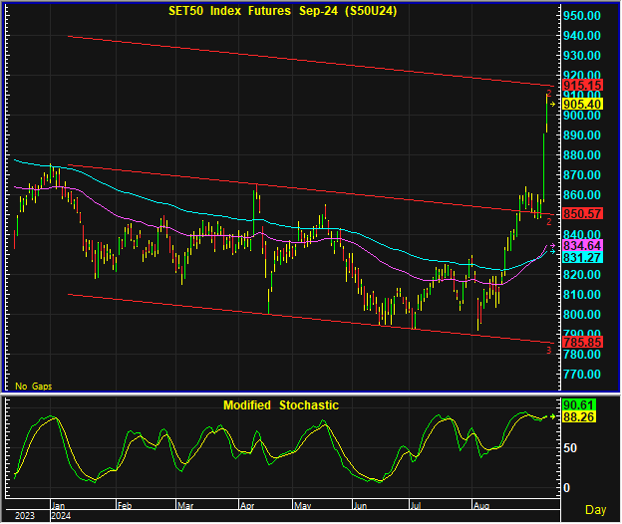Viewport: 622px width, 524px height.
Task: Select the yellow 88.26 stochastic value
Action: click(x=578, y=417)
